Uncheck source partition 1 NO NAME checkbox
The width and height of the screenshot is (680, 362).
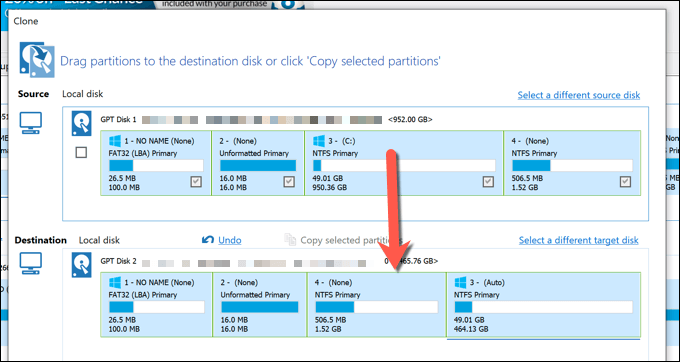[x=196, y=182]
